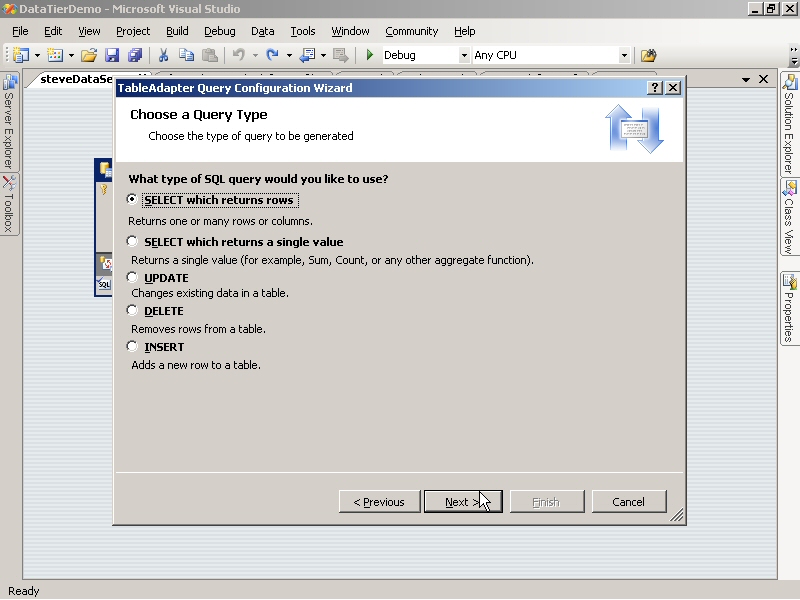Choose the UPDATE query type radio button
Viewport: 800px width, 600px height.
pyautogui.click(x=132, y=277)
